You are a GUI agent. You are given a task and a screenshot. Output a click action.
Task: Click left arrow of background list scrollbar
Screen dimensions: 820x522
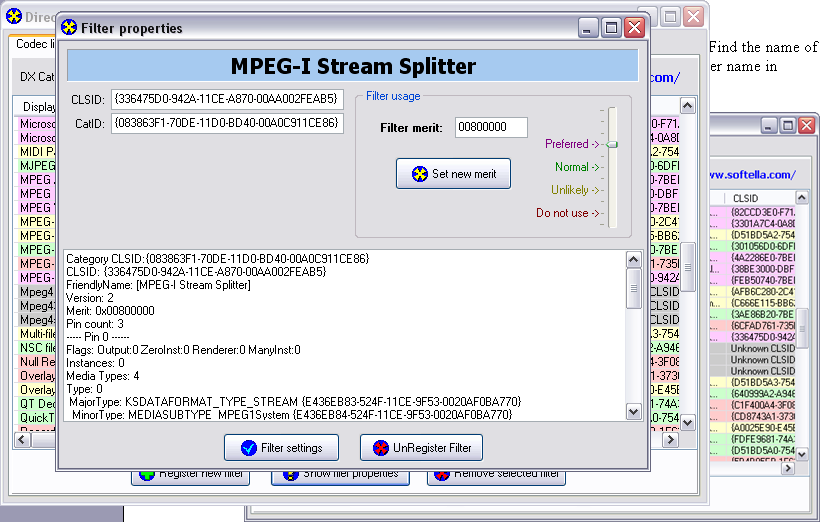click(x=22, y=440)
